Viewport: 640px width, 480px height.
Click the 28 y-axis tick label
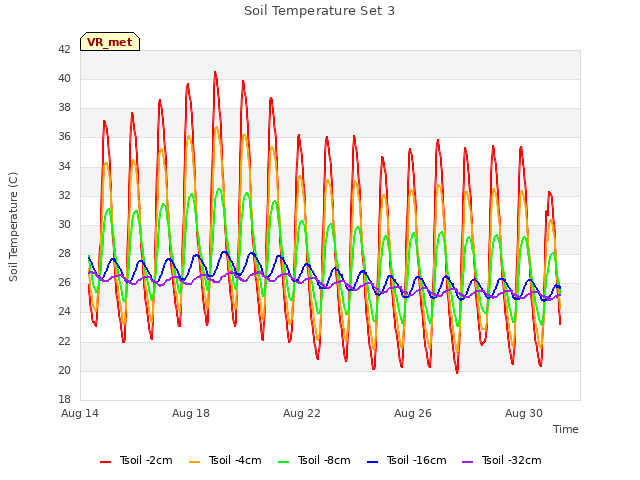[x=64, y=253]
